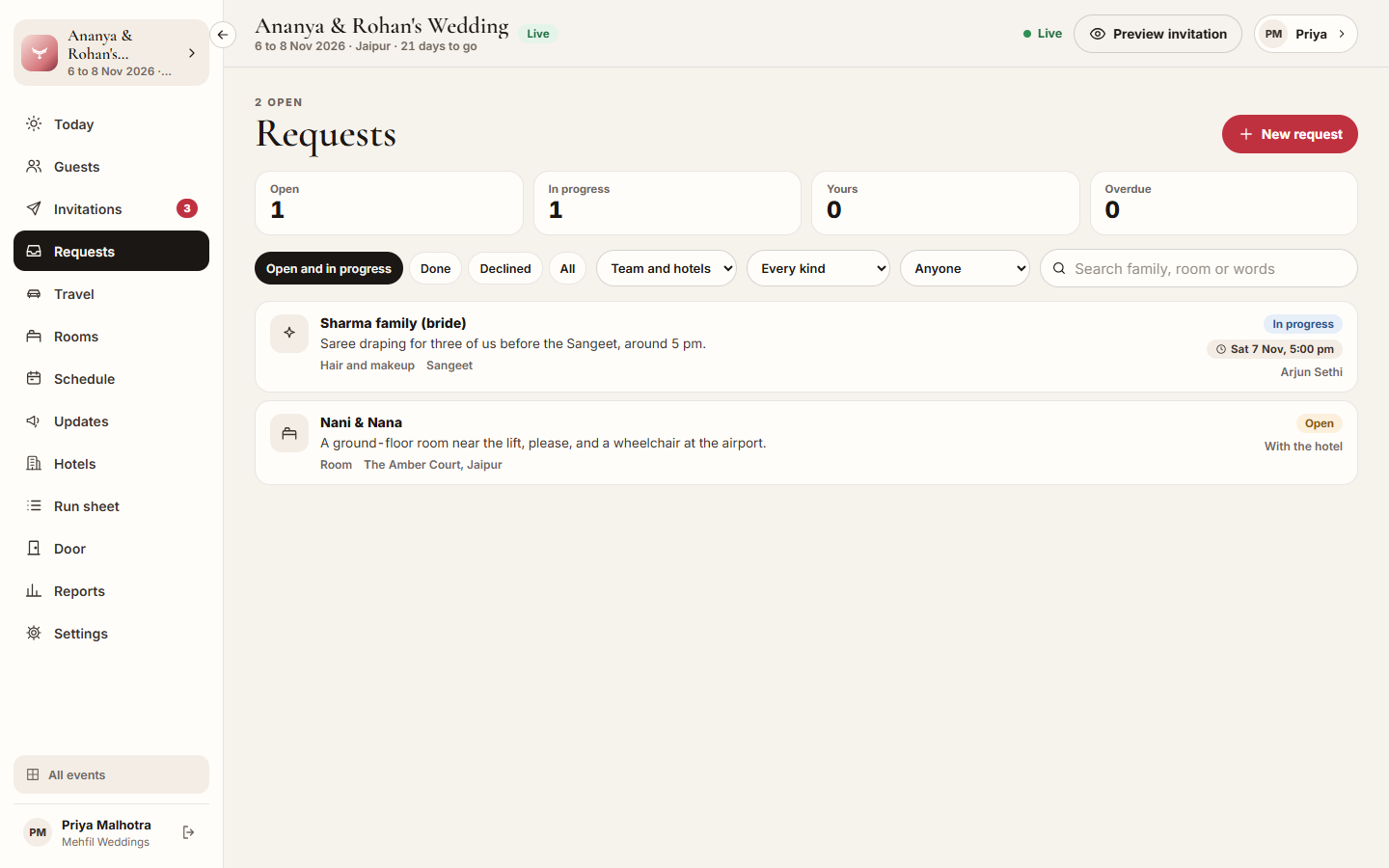Screen dimensions: 1389x868
Task: Click the sun icon next to Today
Action: click(x=34, y=123)
